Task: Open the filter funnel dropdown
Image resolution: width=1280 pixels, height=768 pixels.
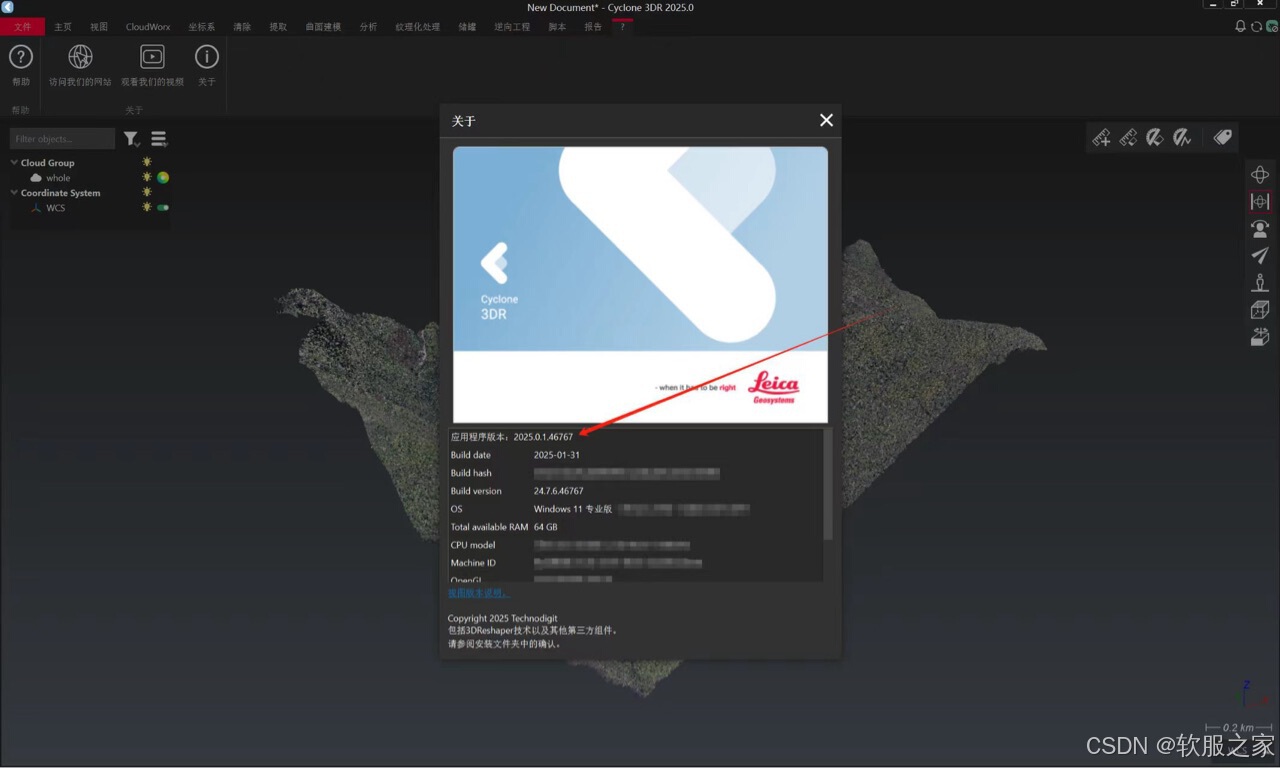Action: pyautogui.click(x=132, y=139)
